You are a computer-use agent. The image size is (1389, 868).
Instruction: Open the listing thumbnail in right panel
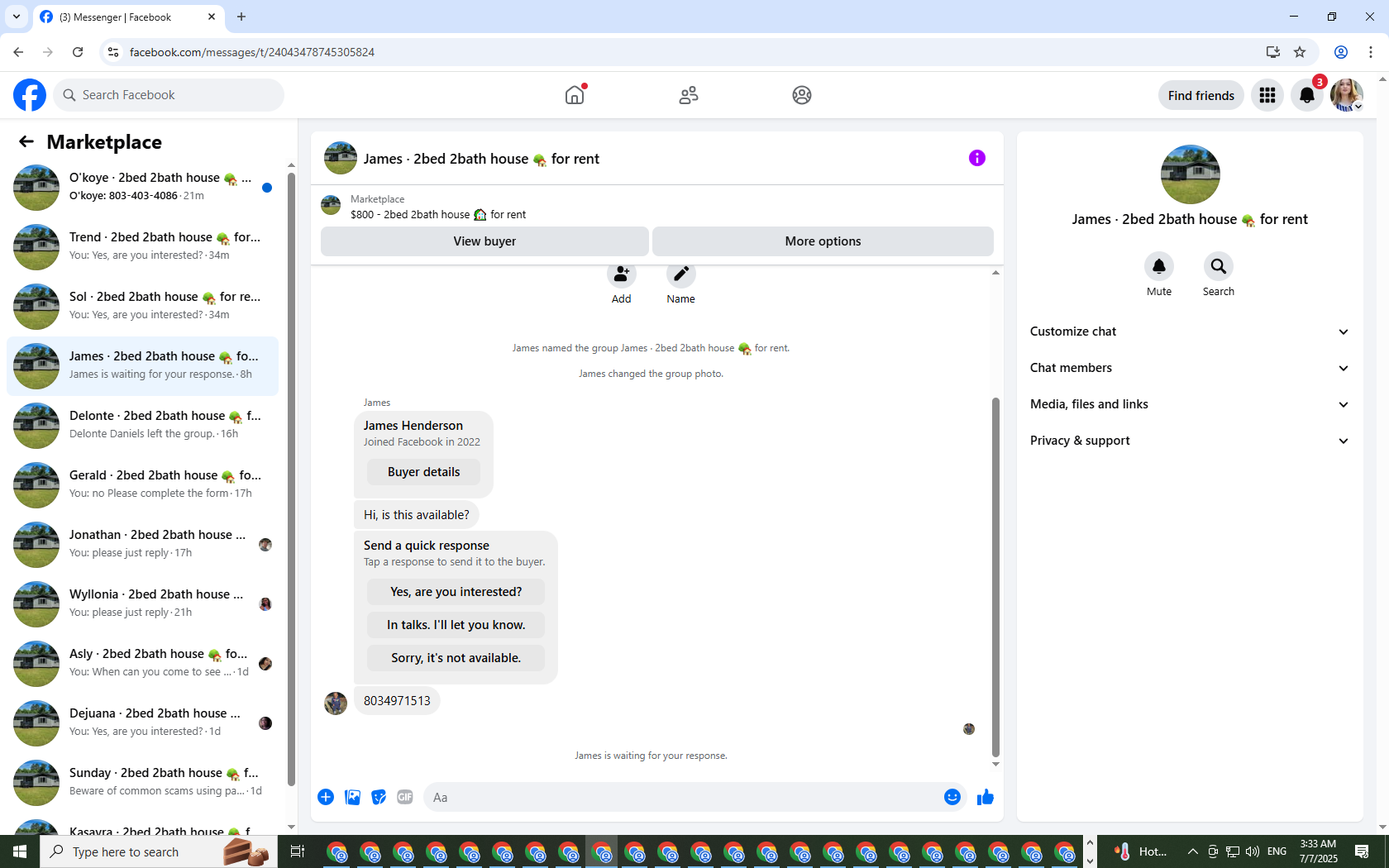[1190, 174]
